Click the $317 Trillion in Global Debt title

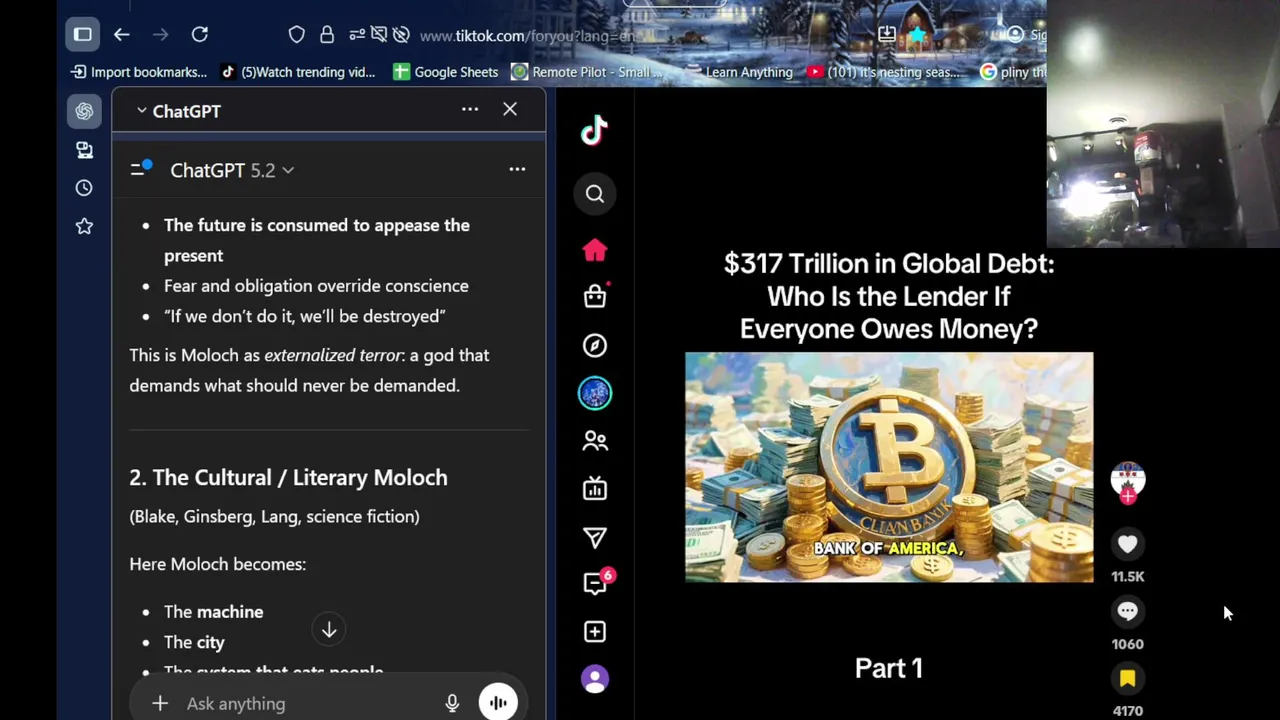click(889, 296)
